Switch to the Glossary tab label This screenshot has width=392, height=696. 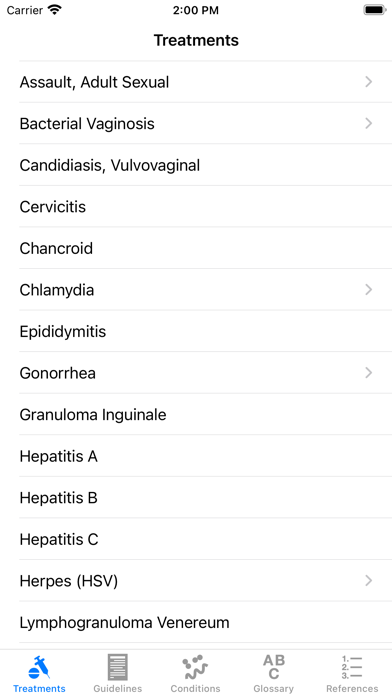[x=273, y=688]
